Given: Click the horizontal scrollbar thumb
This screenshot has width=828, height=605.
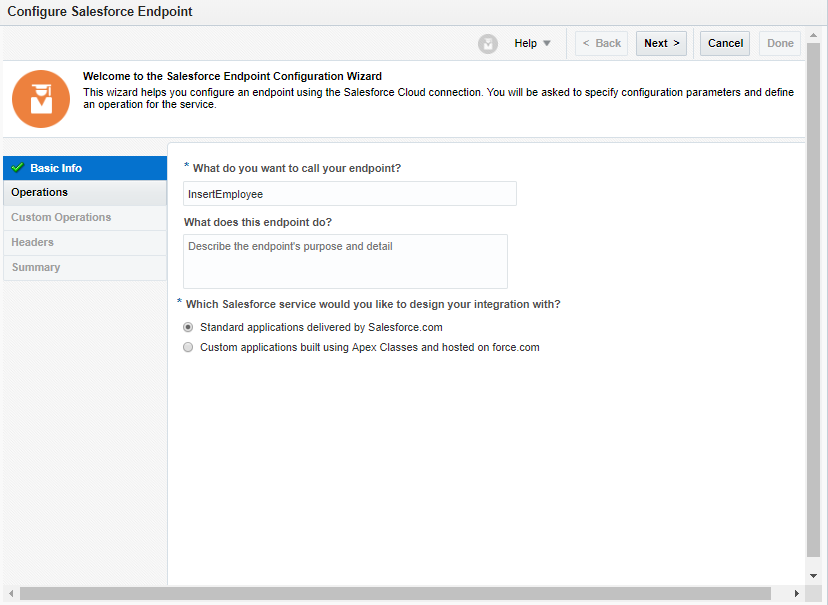Looking at the screenshot, I should point(395,593).
